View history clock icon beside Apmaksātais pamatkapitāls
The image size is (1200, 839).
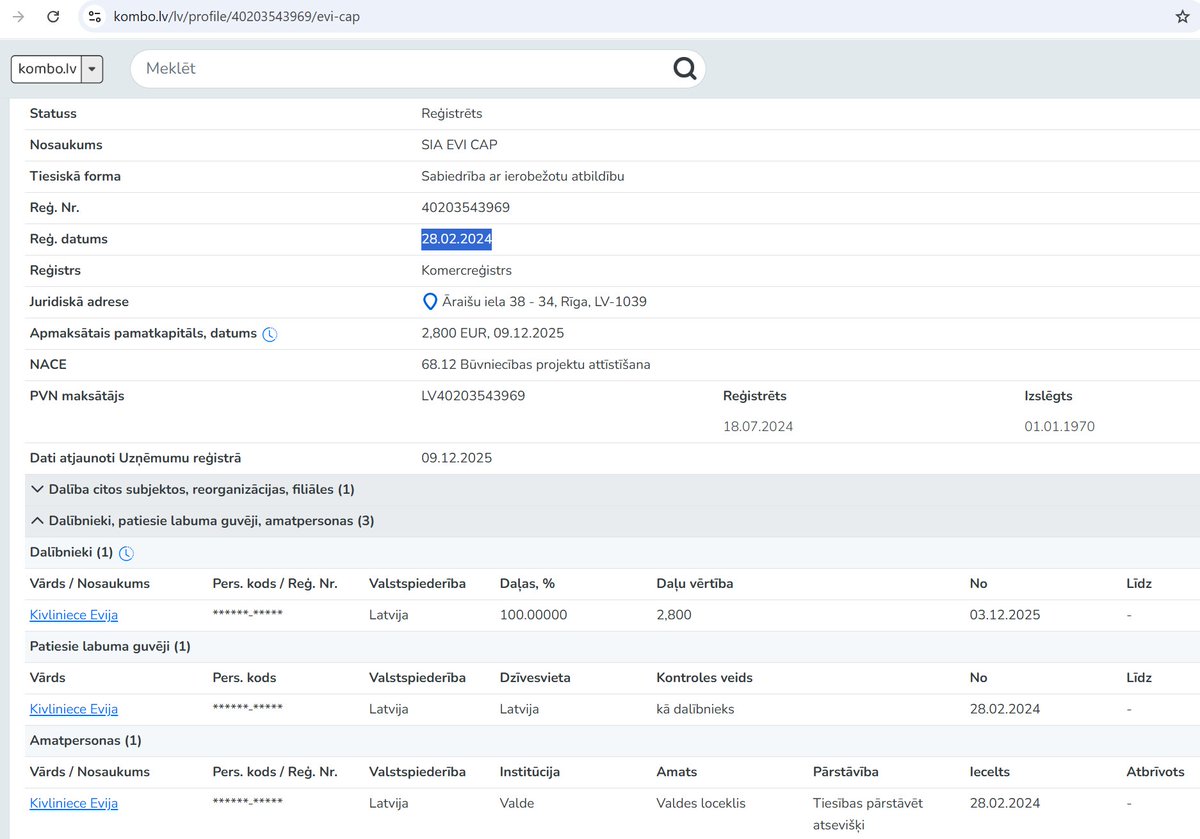pos(270,334)
